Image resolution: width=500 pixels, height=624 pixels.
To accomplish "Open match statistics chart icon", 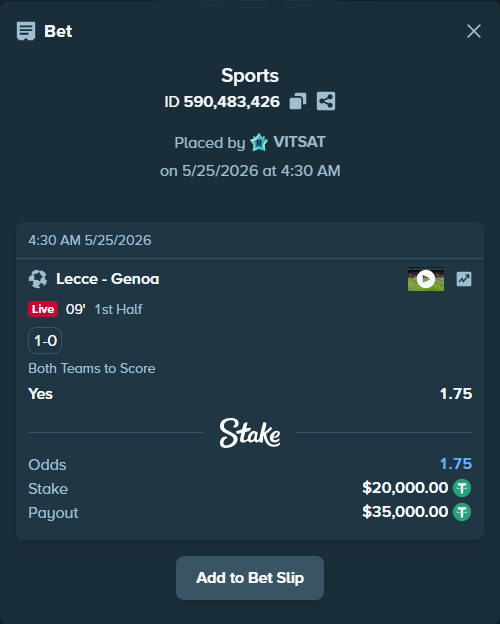I will pyautogui.click(x=464, y=279).
